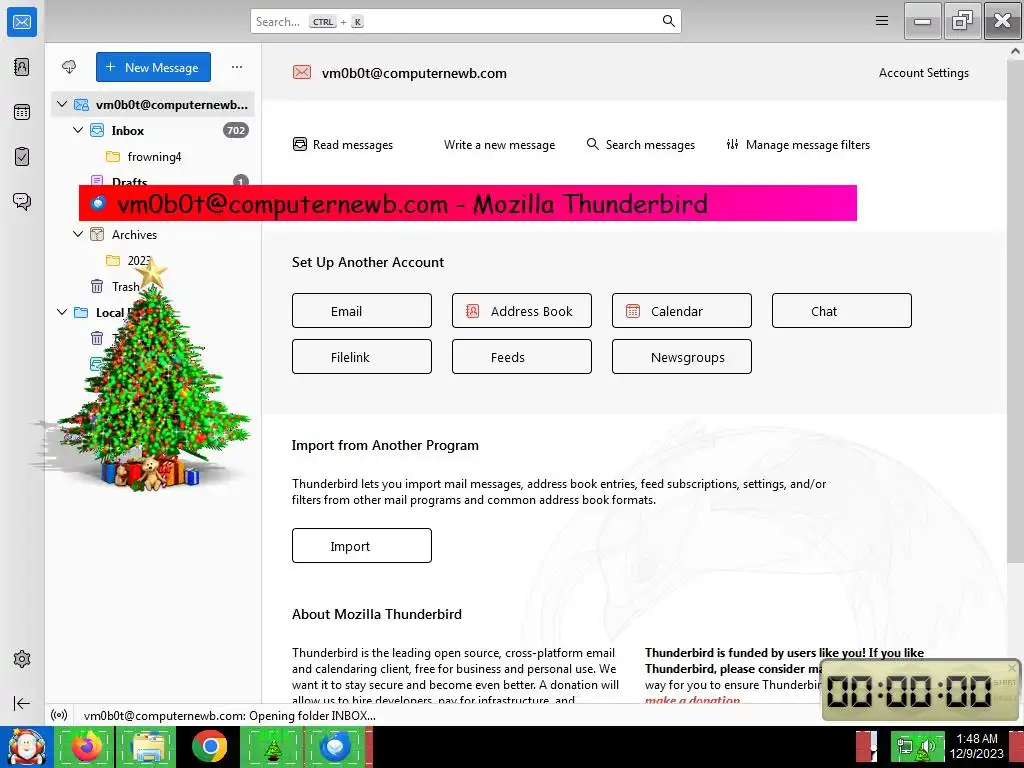Open File Explorer from the taskbar

click(146, 747)
